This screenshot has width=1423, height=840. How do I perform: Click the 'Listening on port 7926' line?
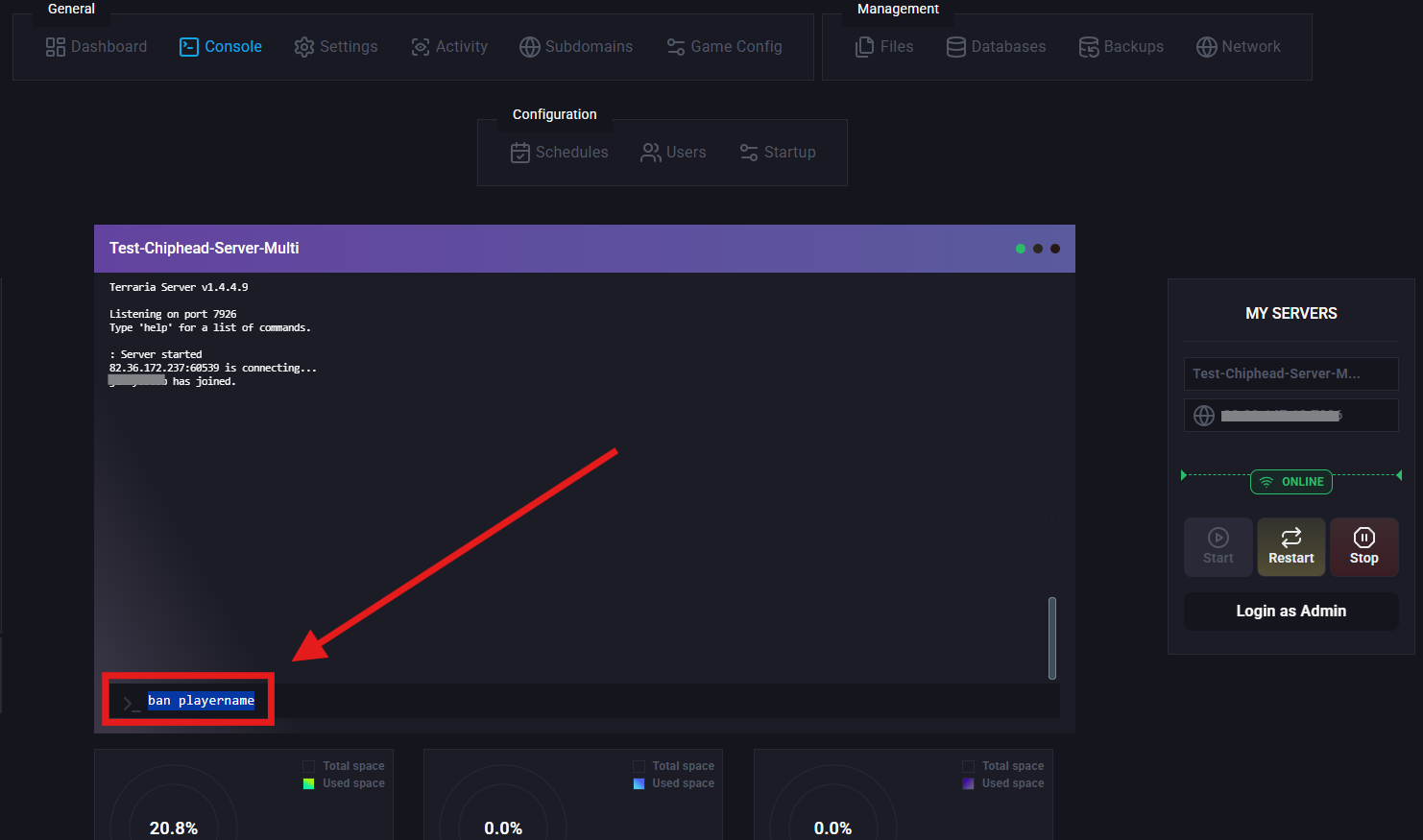pyautogui.click(x=173, y=314)
